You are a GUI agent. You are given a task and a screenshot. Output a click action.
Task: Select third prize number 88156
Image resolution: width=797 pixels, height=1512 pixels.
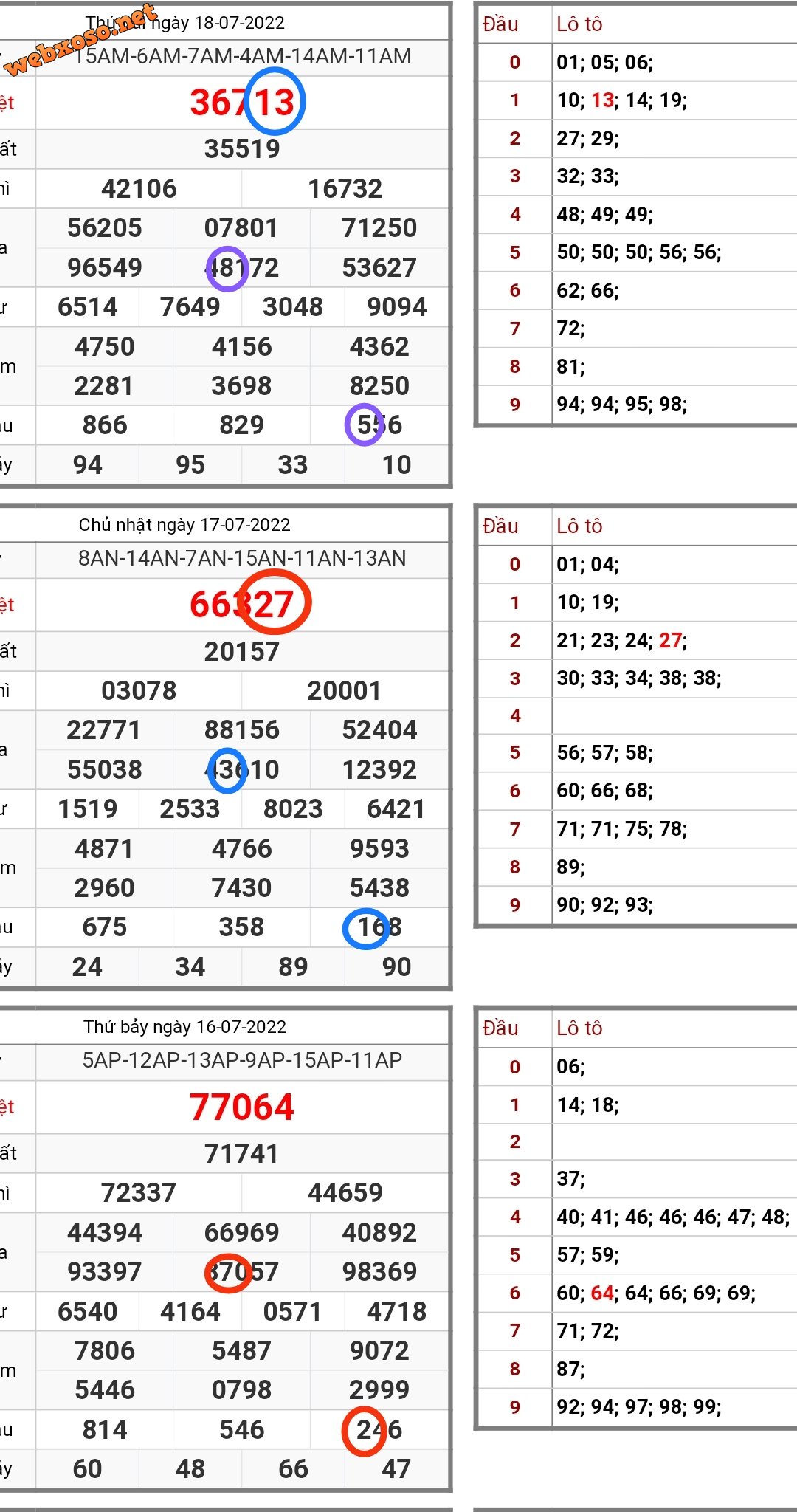[x=242, y=730]
